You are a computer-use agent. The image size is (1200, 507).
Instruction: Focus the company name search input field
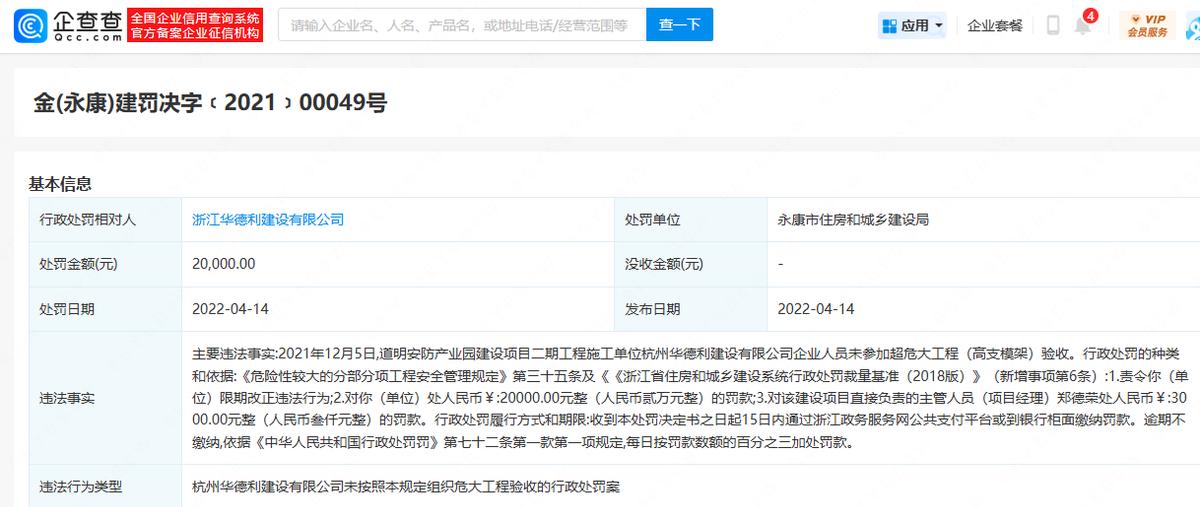tap(461, 25)
